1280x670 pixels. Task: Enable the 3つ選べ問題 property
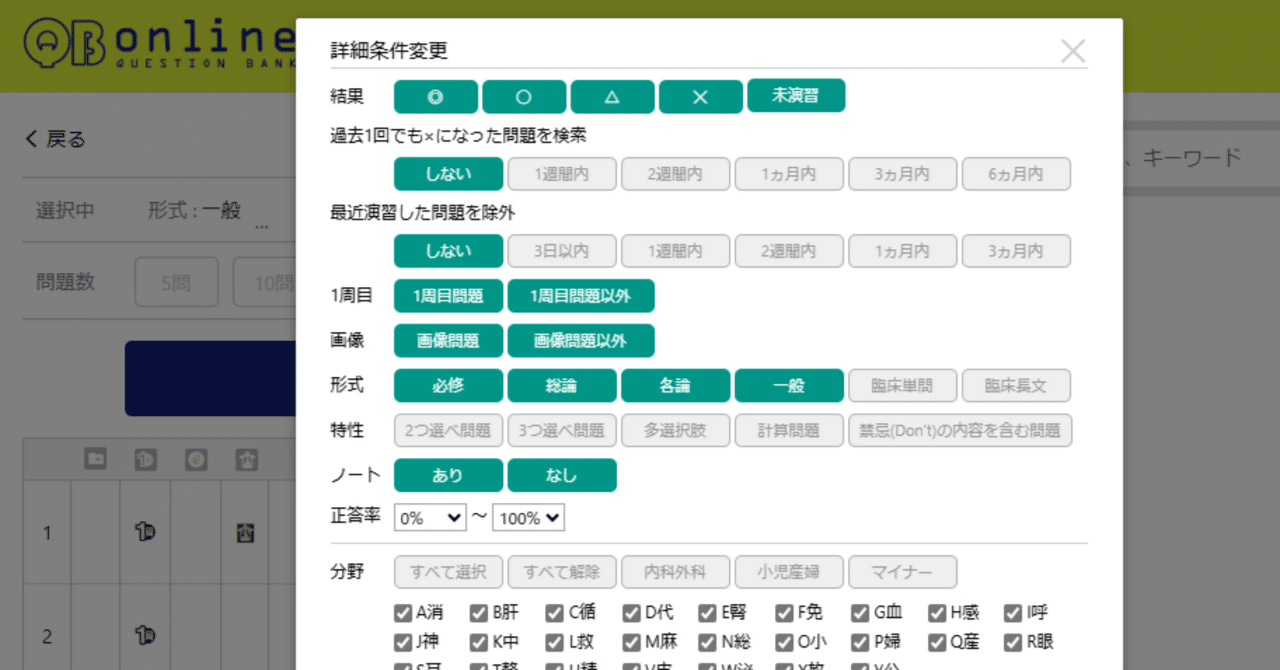click(x=561, y=431)
